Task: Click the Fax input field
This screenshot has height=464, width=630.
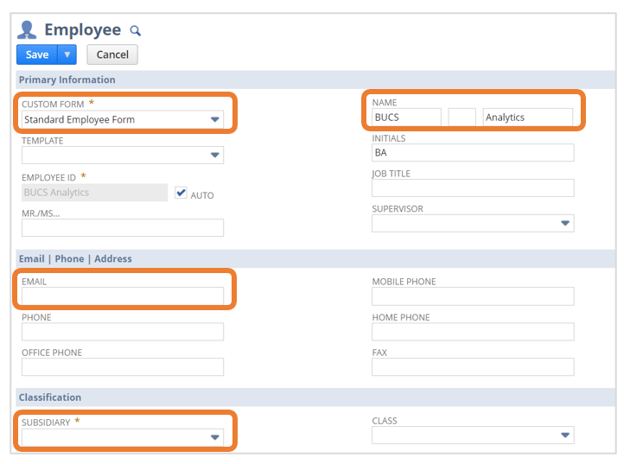Action: [472, 367]
